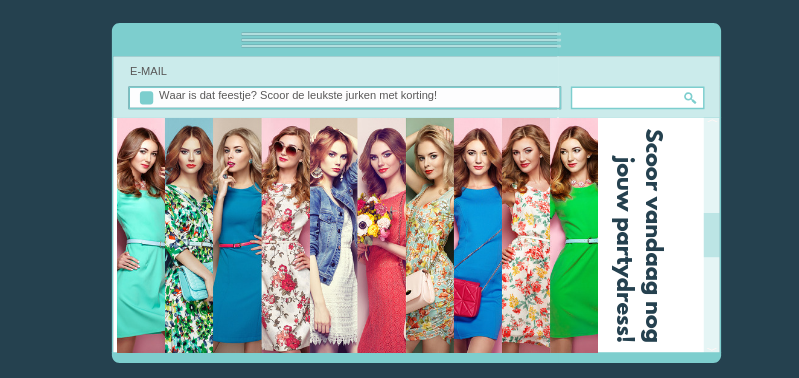The height and width of the screenshot is (378, 799).
Task: Click inside the empty search field
Action: pyautogui.click(x=637, y=98)
